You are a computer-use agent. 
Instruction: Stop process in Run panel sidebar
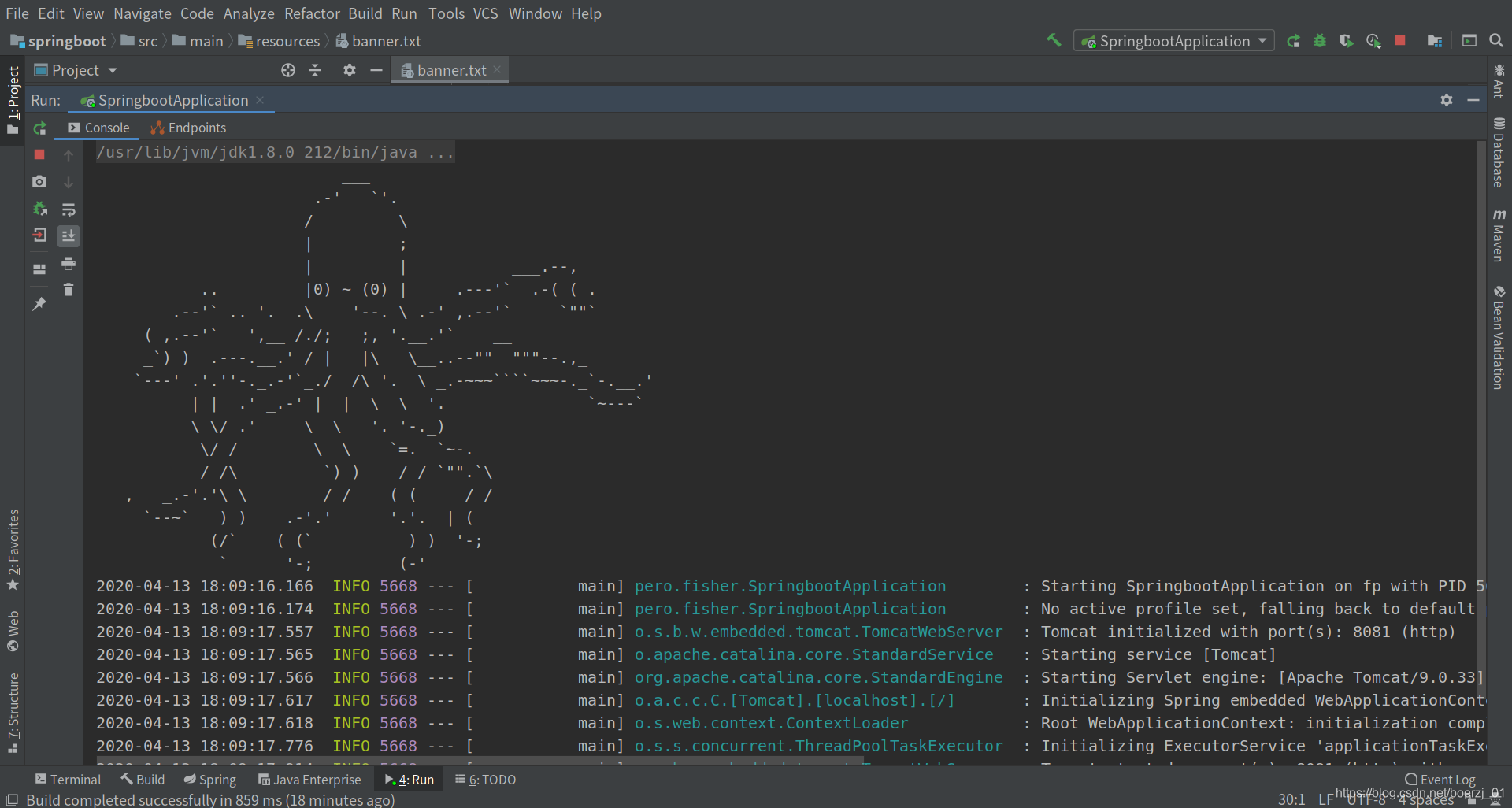click(x=39, y=155)
